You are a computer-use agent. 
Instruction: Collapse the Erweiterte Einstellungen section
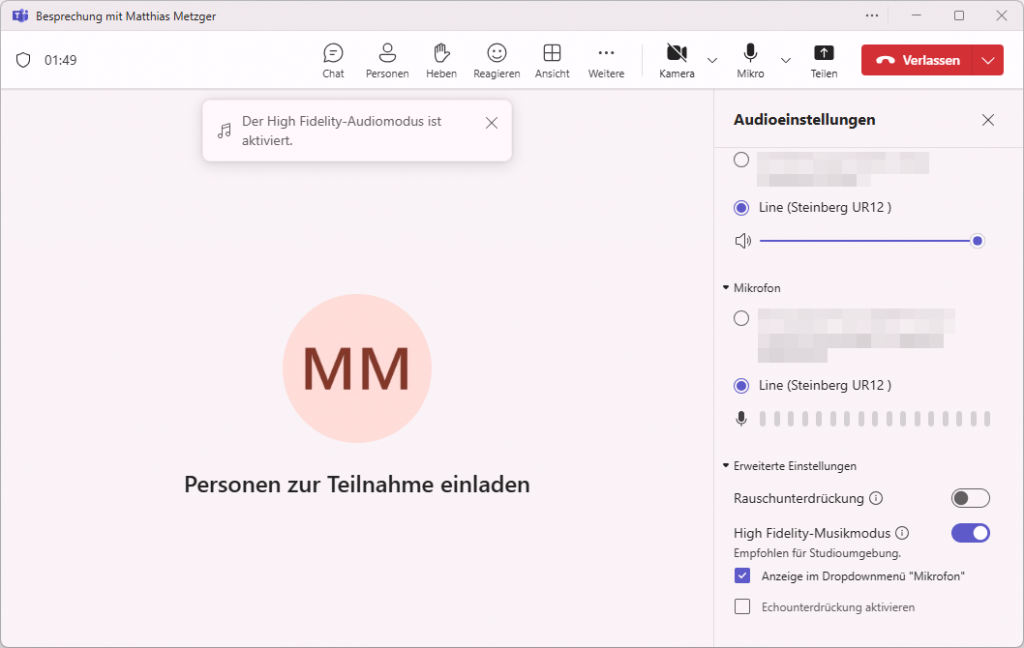pyautogui.click(x=726, y=466)
